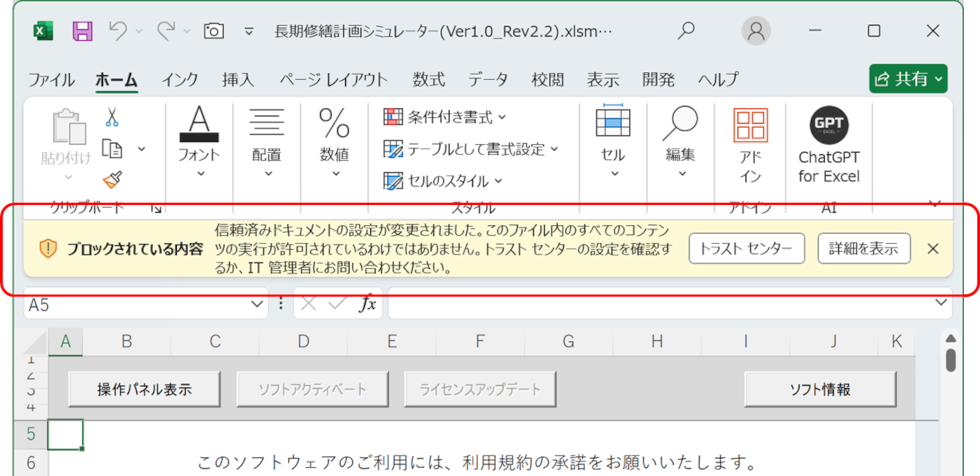Click the トラスト センター button
The image size is (980, 476).
(746, 248)
